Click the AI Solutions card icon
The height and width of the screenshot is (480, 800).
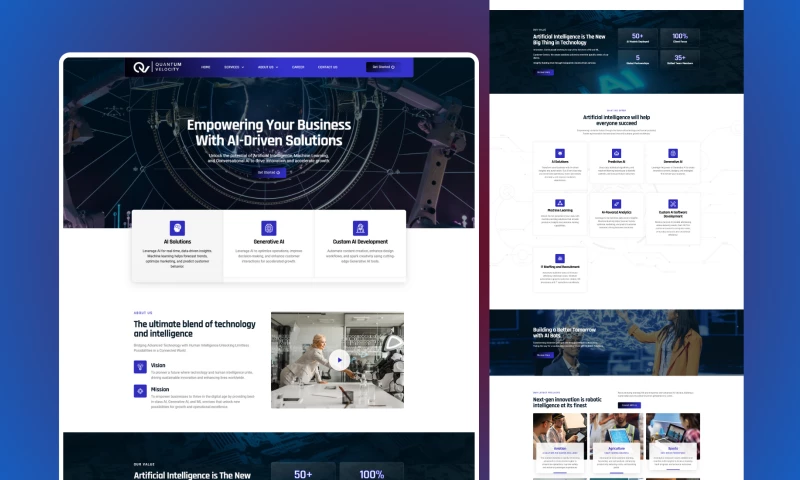tap(177, 228)
